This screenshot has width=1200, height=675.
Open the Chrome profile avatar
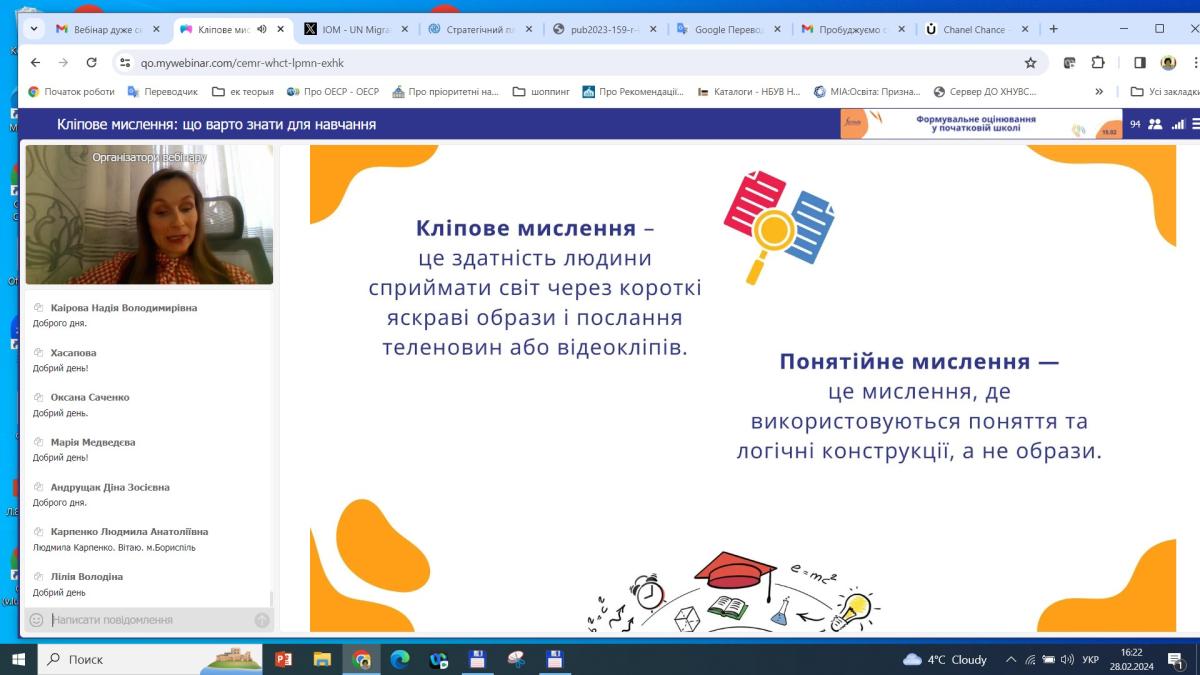[x=1168, y=62]
